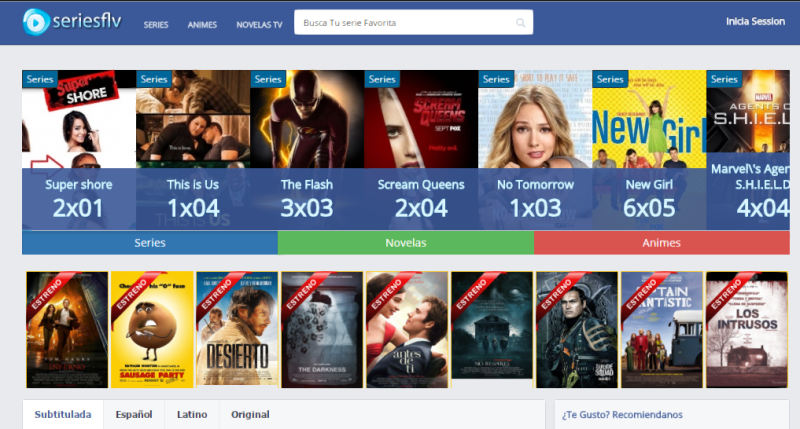Open the Super shore 2x01 card
The width and height of the screenshot is (800, 429).
coord(79,149)
